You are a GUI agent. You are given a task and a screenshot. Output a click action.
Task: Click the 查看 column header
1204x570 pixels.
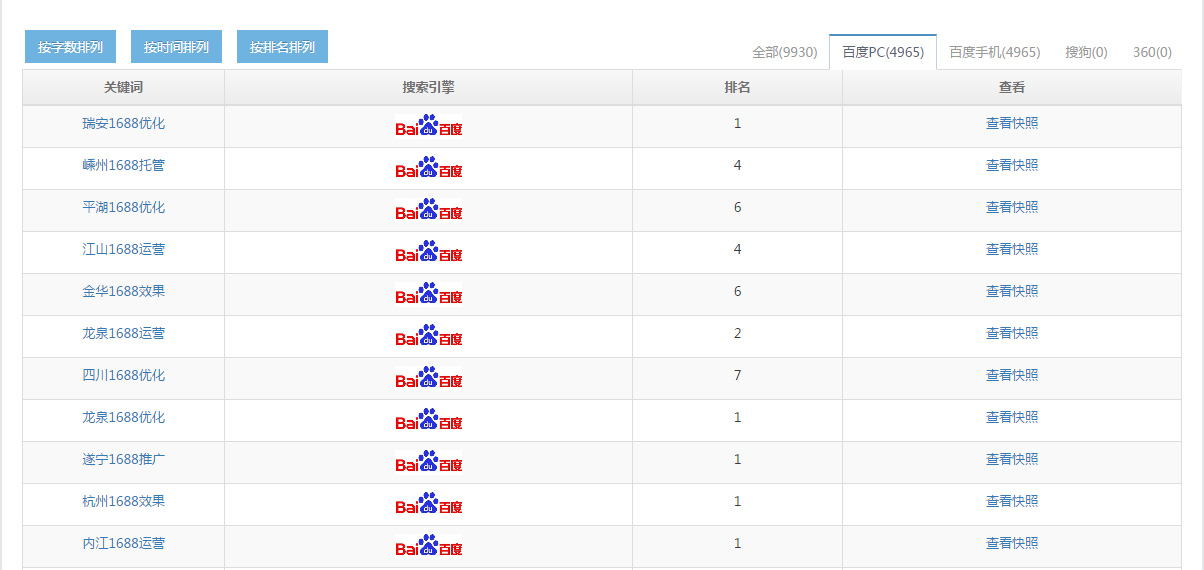pos(1012,88)
